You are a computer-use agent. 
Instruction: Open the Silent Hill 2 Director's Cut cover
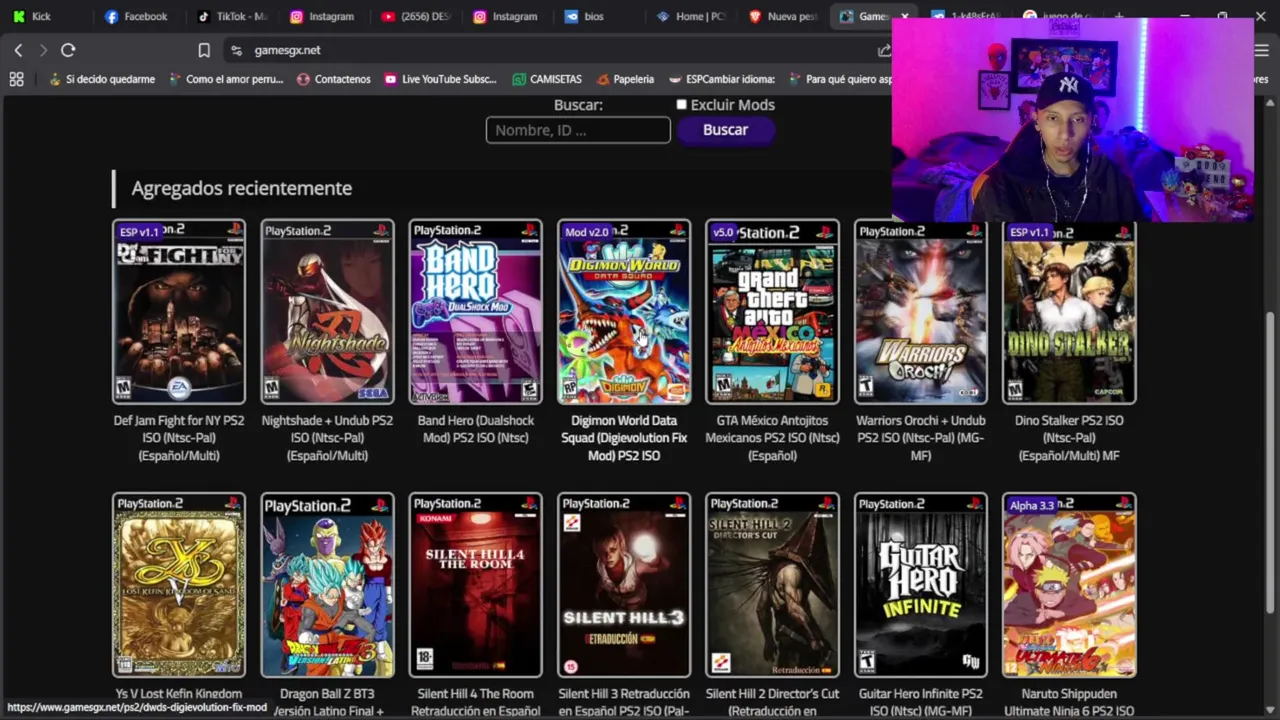point(772,585)
